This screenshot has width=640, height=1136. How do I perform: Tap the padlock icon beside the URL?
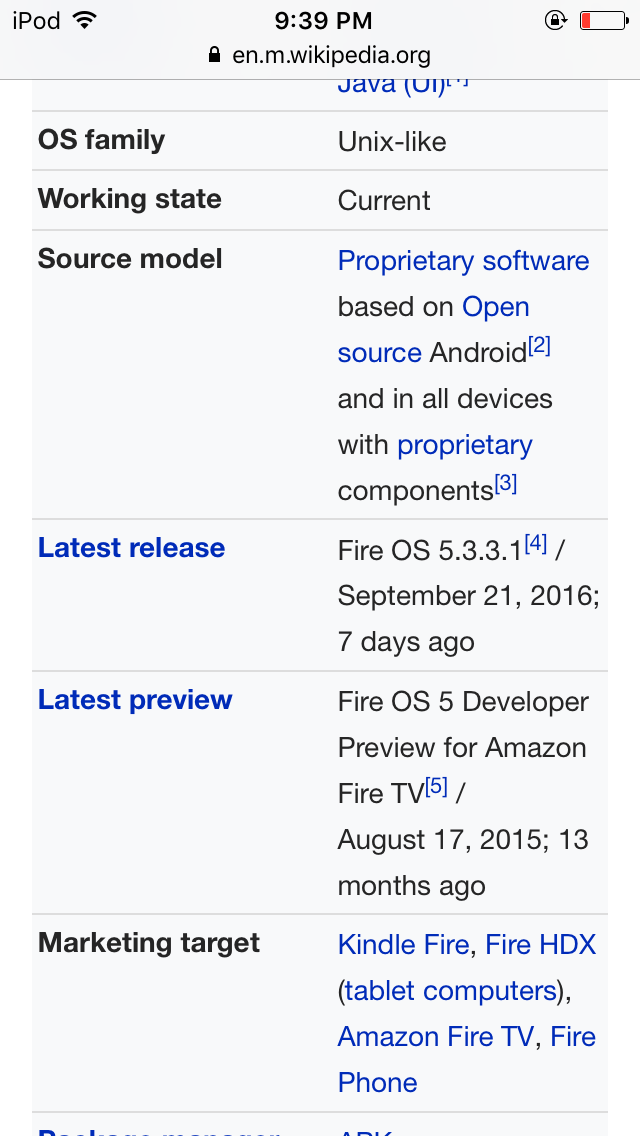point(214,55)
